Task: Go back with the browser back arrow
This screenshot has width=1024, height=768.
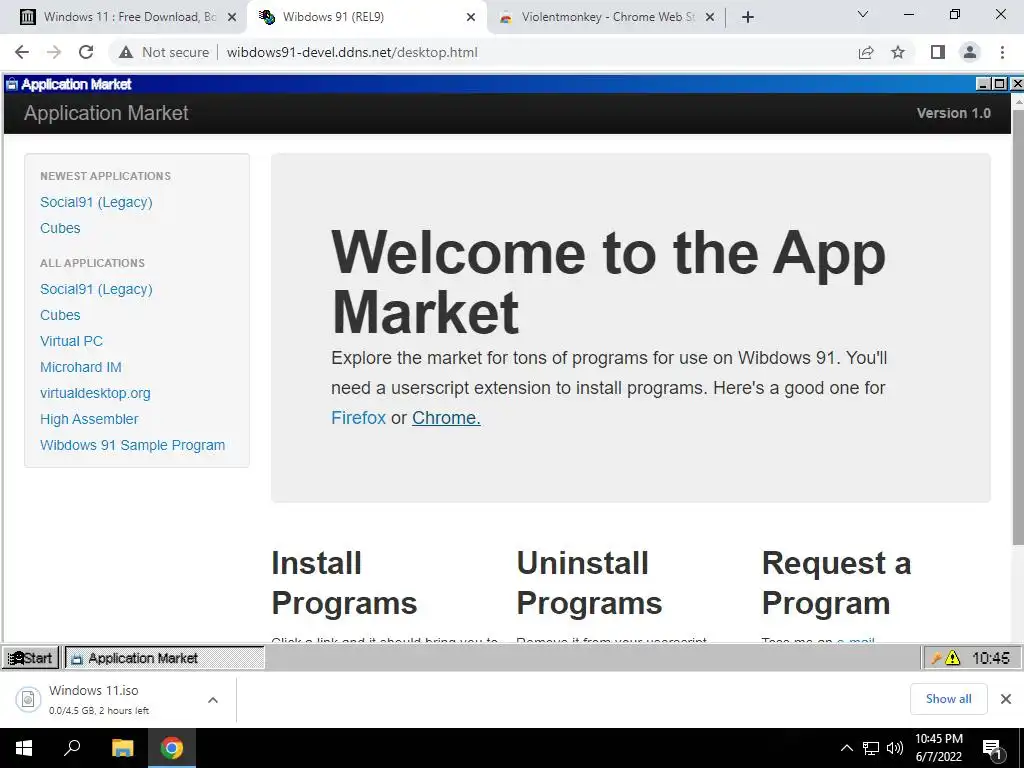Action: pos(22,52)
